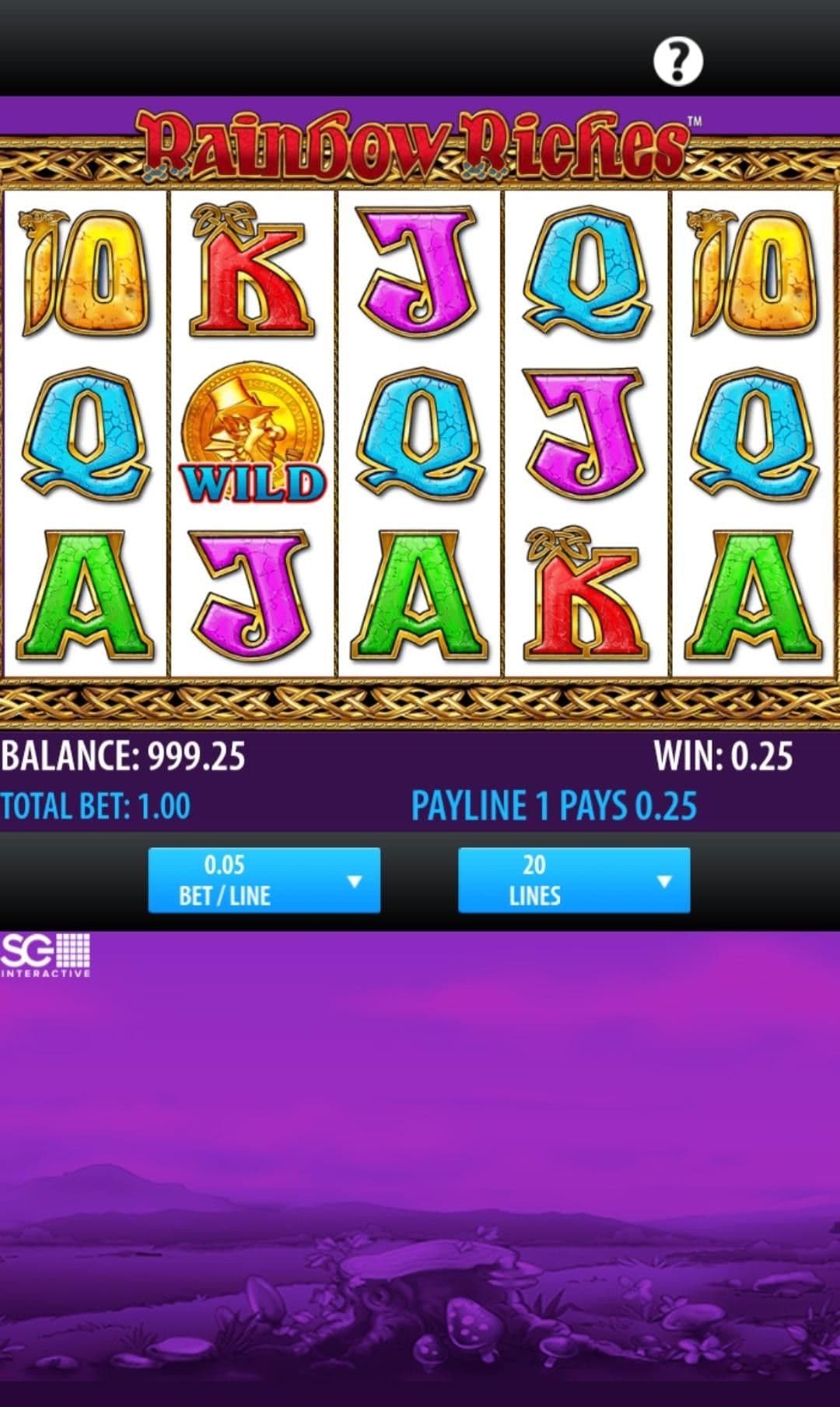
Task: Click the arrow on Lines selector
Action: [x=664, y=882]
